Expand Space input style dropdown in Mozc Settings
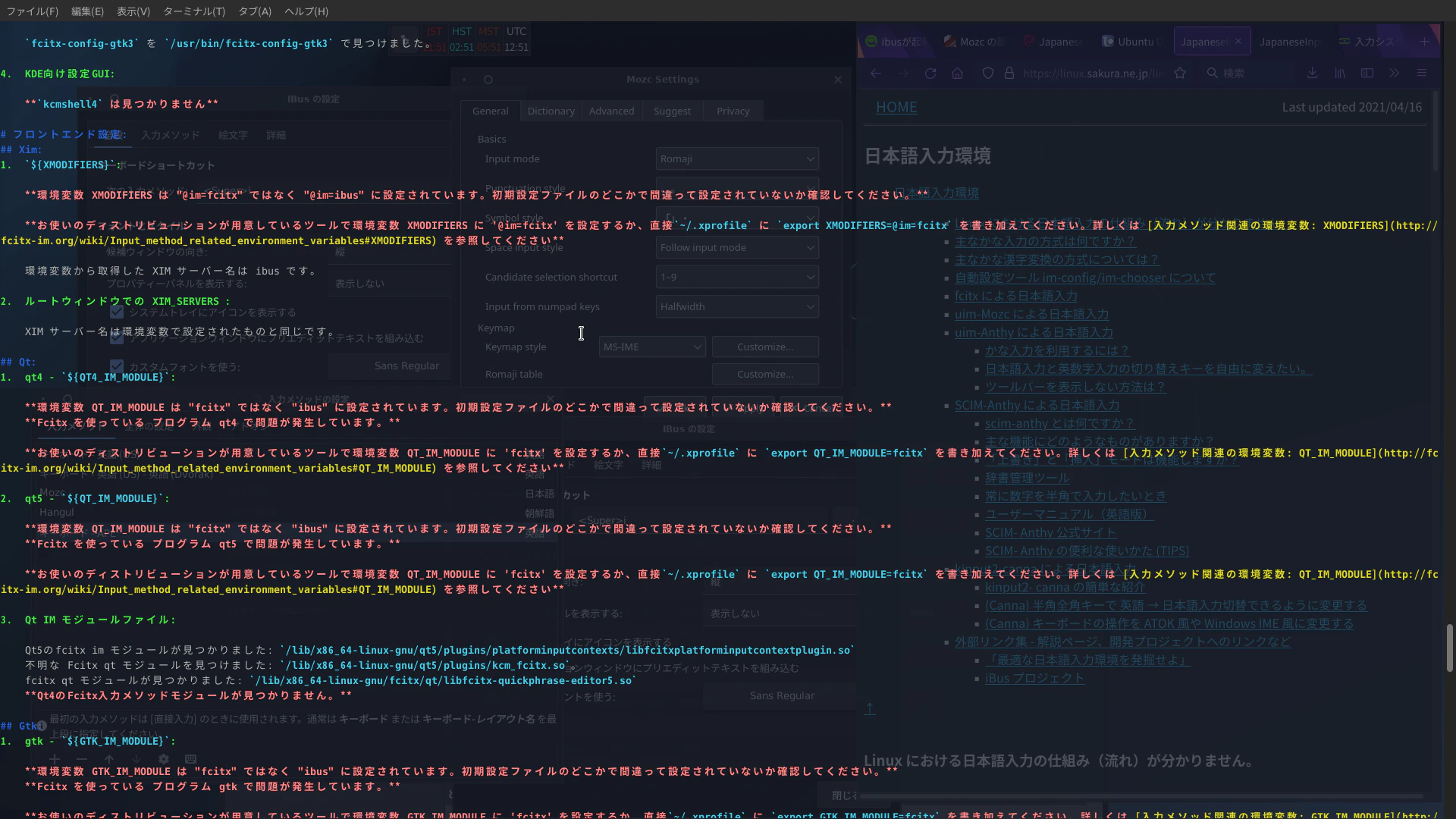This screenshot has height=819, width=1456. (737, 248)
